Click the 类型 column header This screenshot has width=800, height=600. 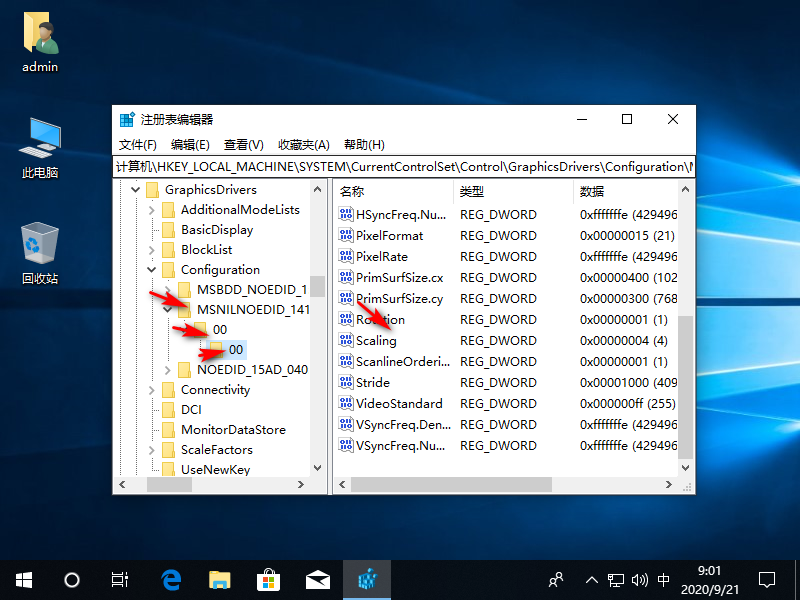[x=470, y=190]
